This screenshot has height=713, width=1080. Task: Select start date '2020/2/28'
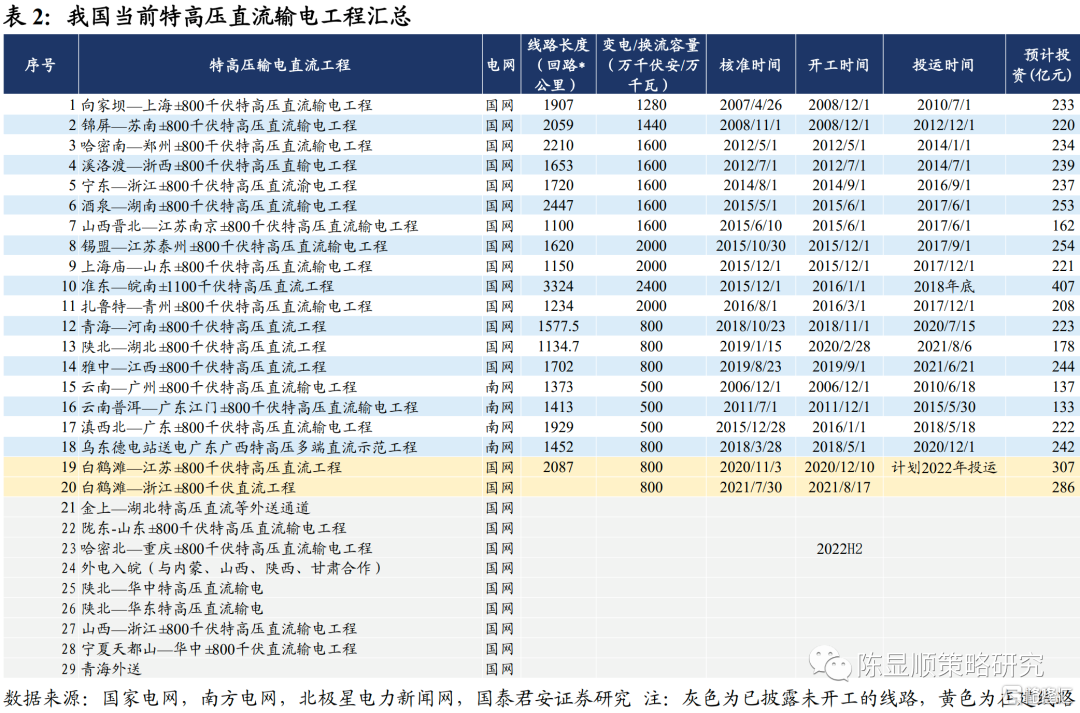tap(839, 347)
